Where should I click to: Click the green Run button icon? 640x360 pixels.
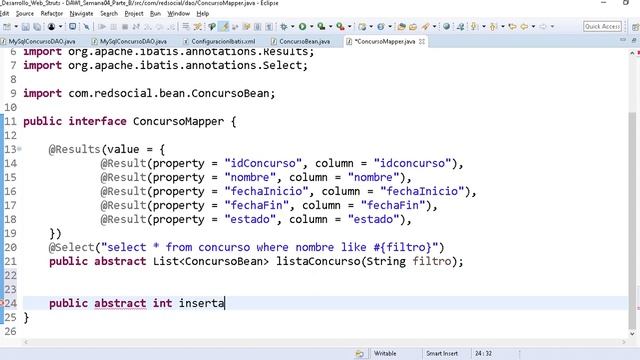tap(302, 27)
